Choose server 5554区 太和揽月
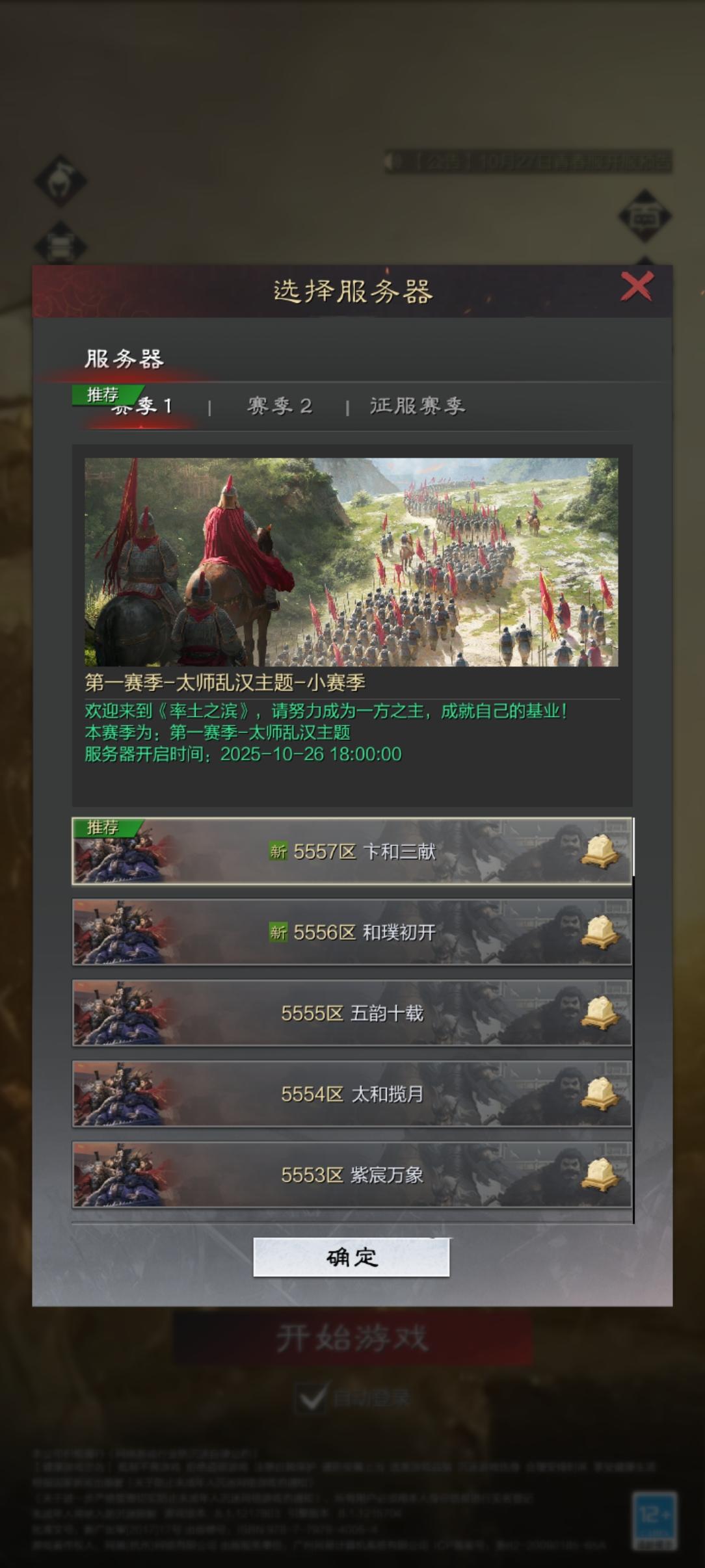This screenshot has height=1568, width=705. [352, 1094]
